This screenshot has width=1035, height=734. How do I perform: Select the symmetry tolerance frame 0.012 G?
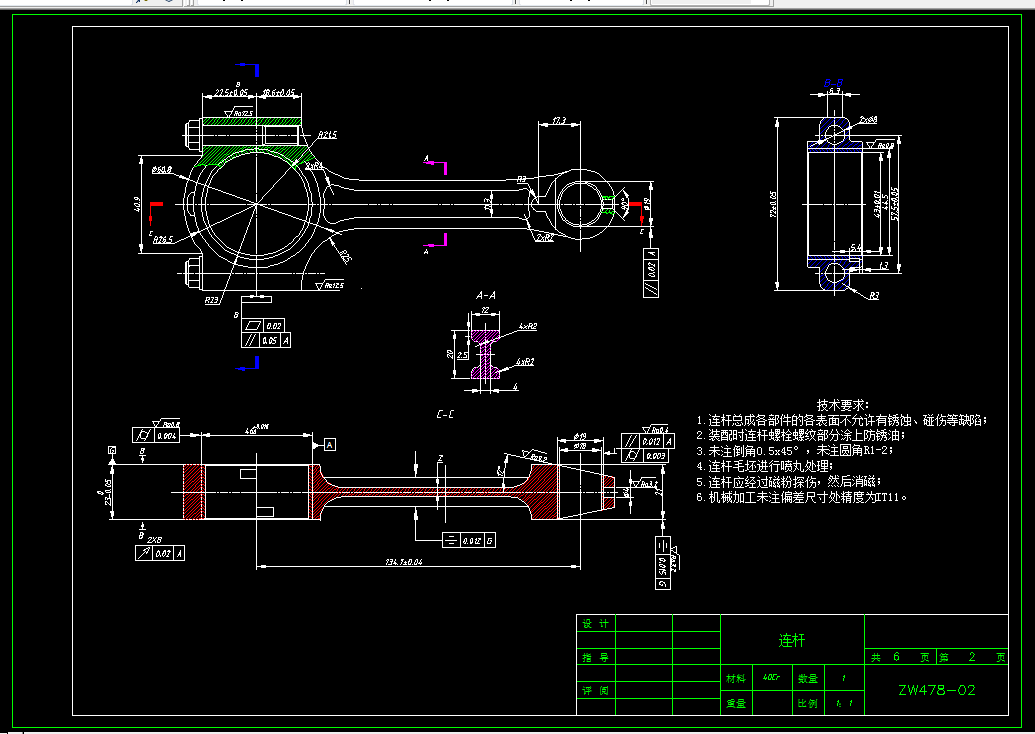[469, 541]
